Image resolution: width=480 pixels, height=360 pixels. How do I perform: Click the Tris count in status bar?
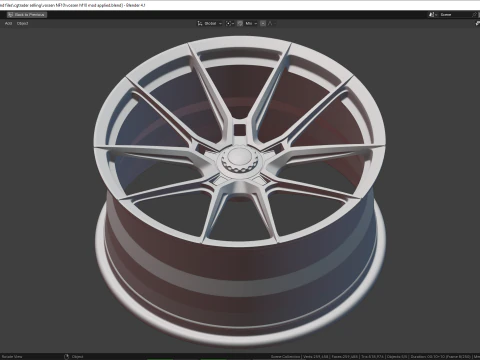(372, 357)
